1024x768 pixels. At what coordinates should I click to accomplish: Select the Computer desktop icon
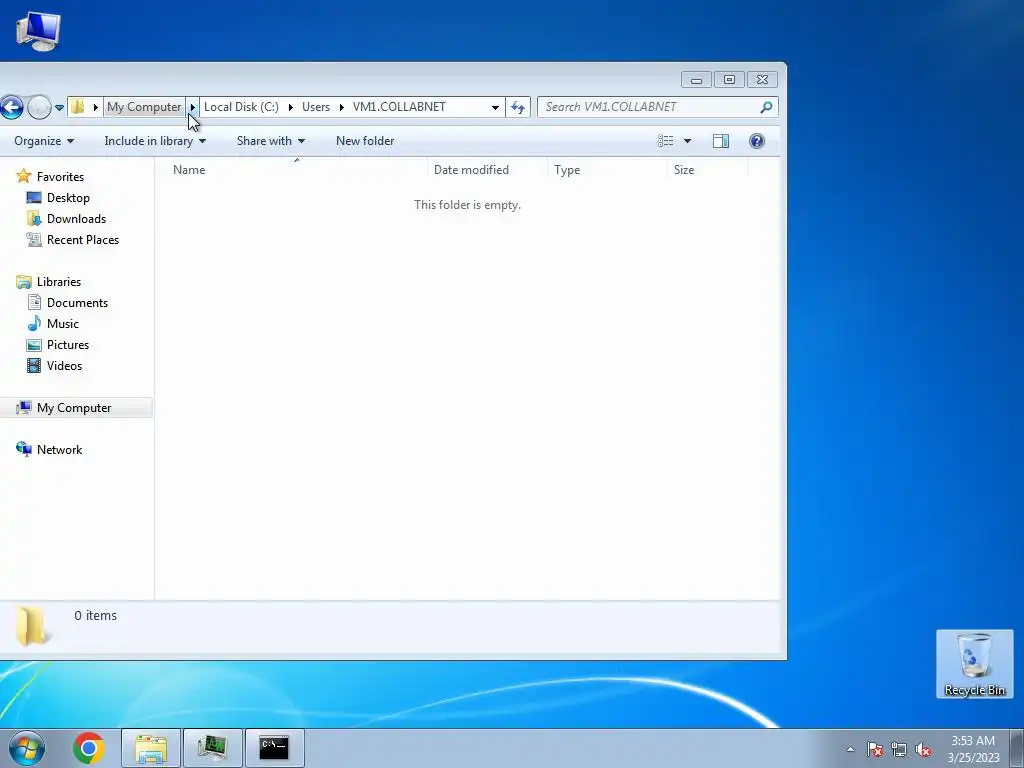(x=38, y=31)
